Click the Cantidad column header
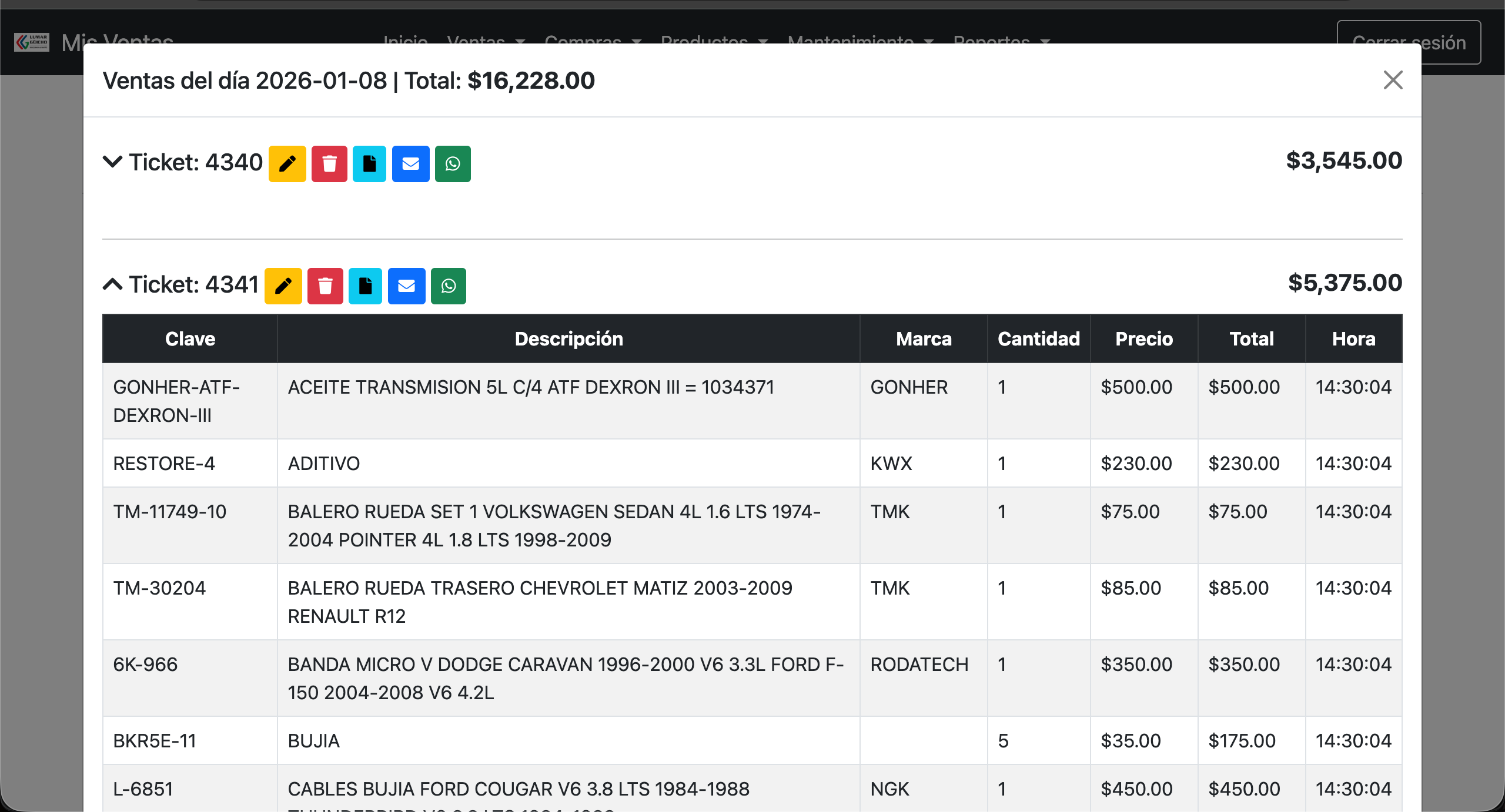This screenshot has width=1505, height=812. (x=1039, y=339)
